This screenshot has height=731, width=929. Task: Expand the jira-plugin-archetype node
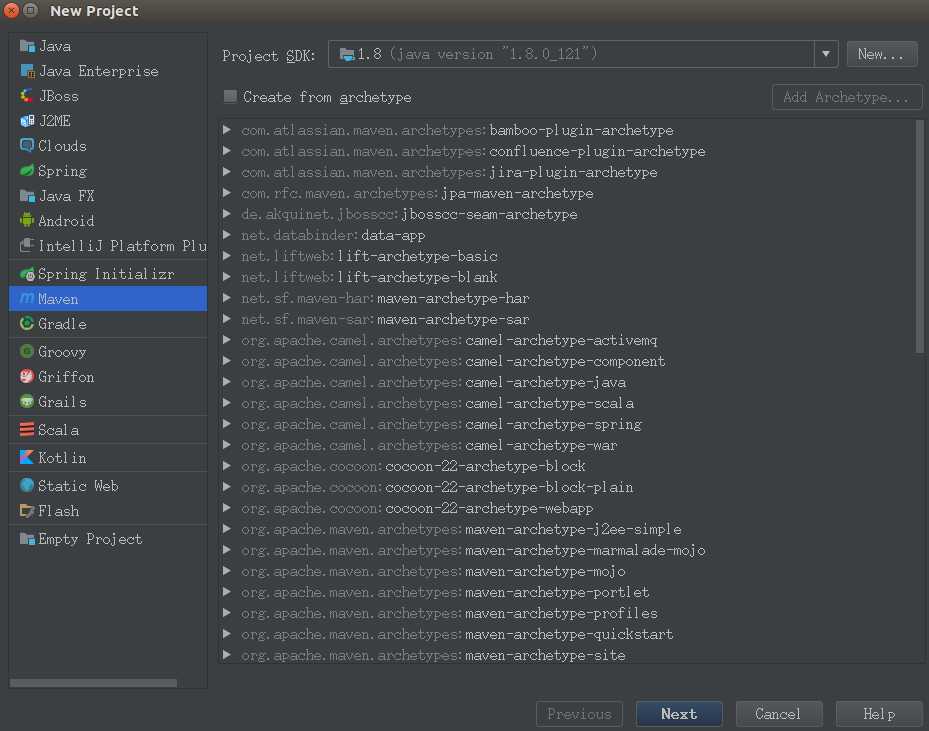point(226,172)
